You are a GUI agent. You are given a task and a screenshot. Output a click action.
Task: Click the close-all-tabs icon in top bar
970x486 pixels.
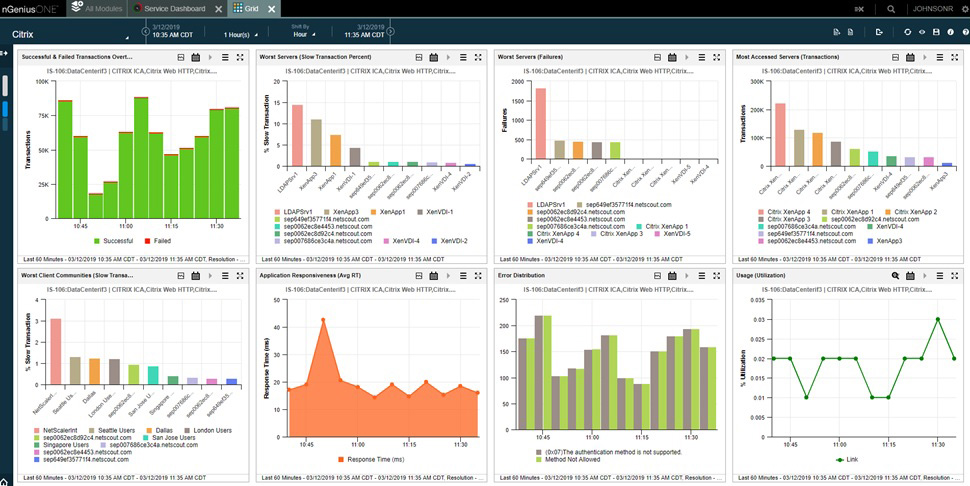859,9
